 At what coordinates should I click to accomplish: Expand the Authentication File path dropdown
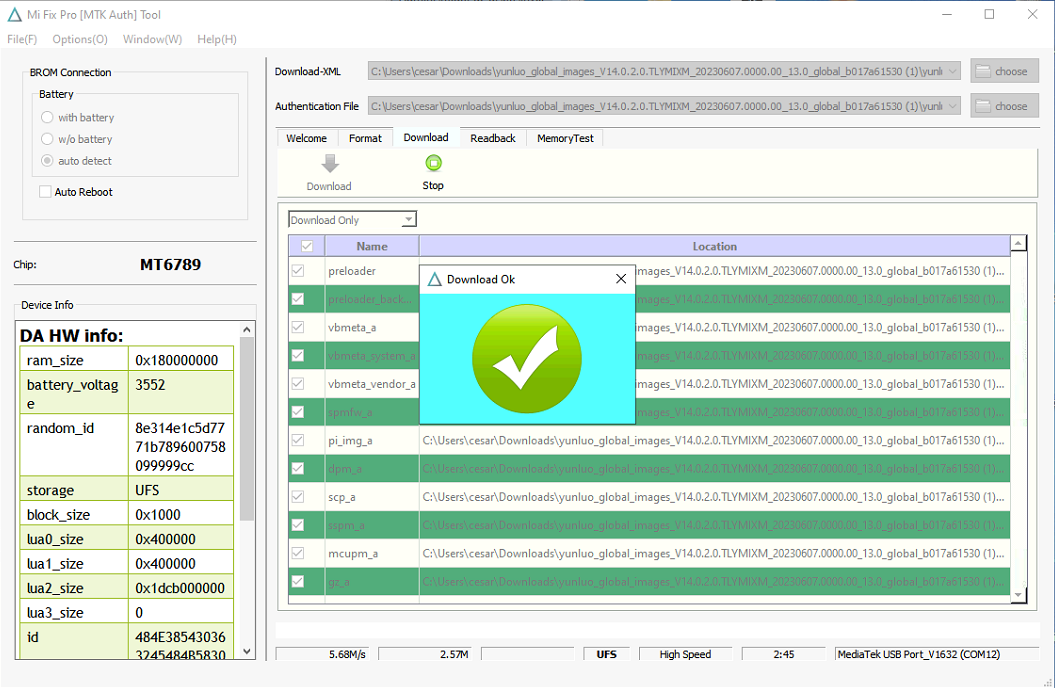pos(953,106)
